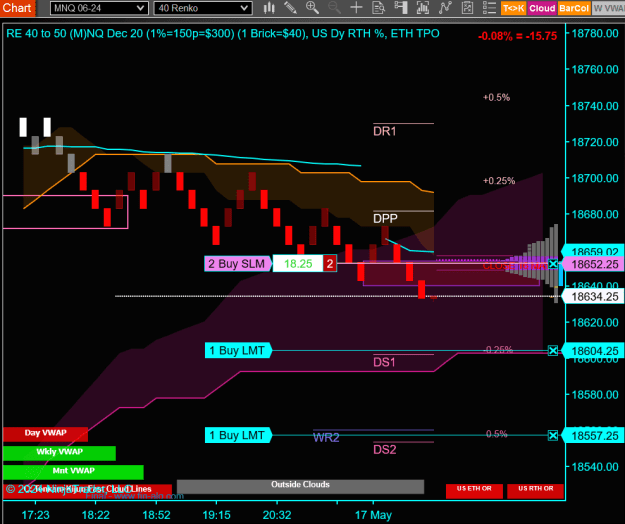Click the red quantity 2 box

tap(330, 264)
